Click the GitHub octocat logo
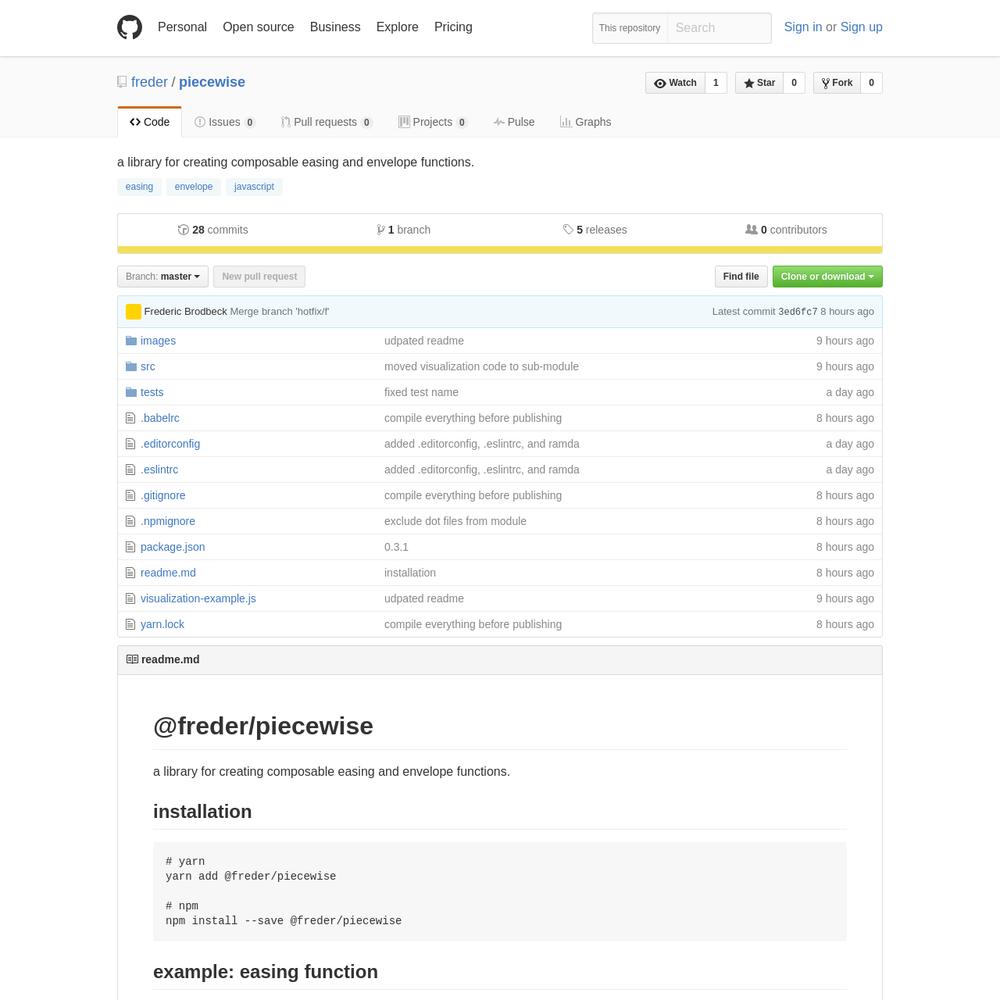1000x1000 pixels. tap(129, 27)
